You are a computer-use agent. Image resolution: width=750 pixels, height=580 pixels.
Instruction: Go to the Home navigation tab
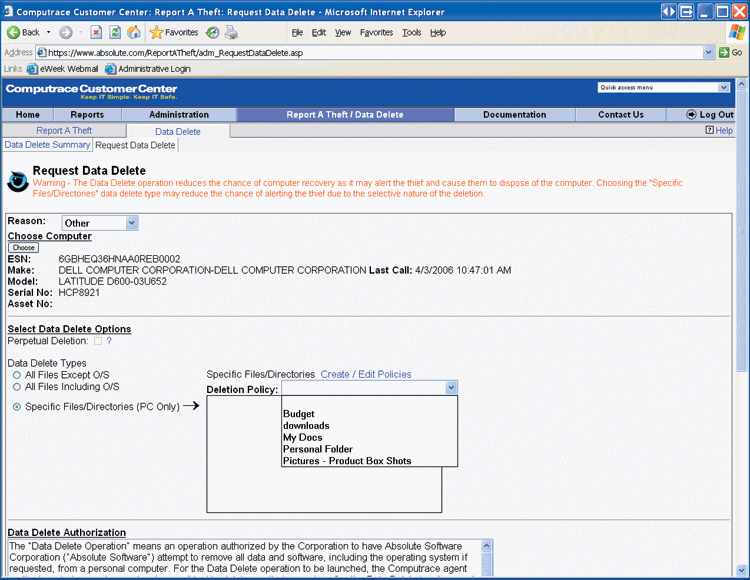pyautogui.click(x=28, y=115)
